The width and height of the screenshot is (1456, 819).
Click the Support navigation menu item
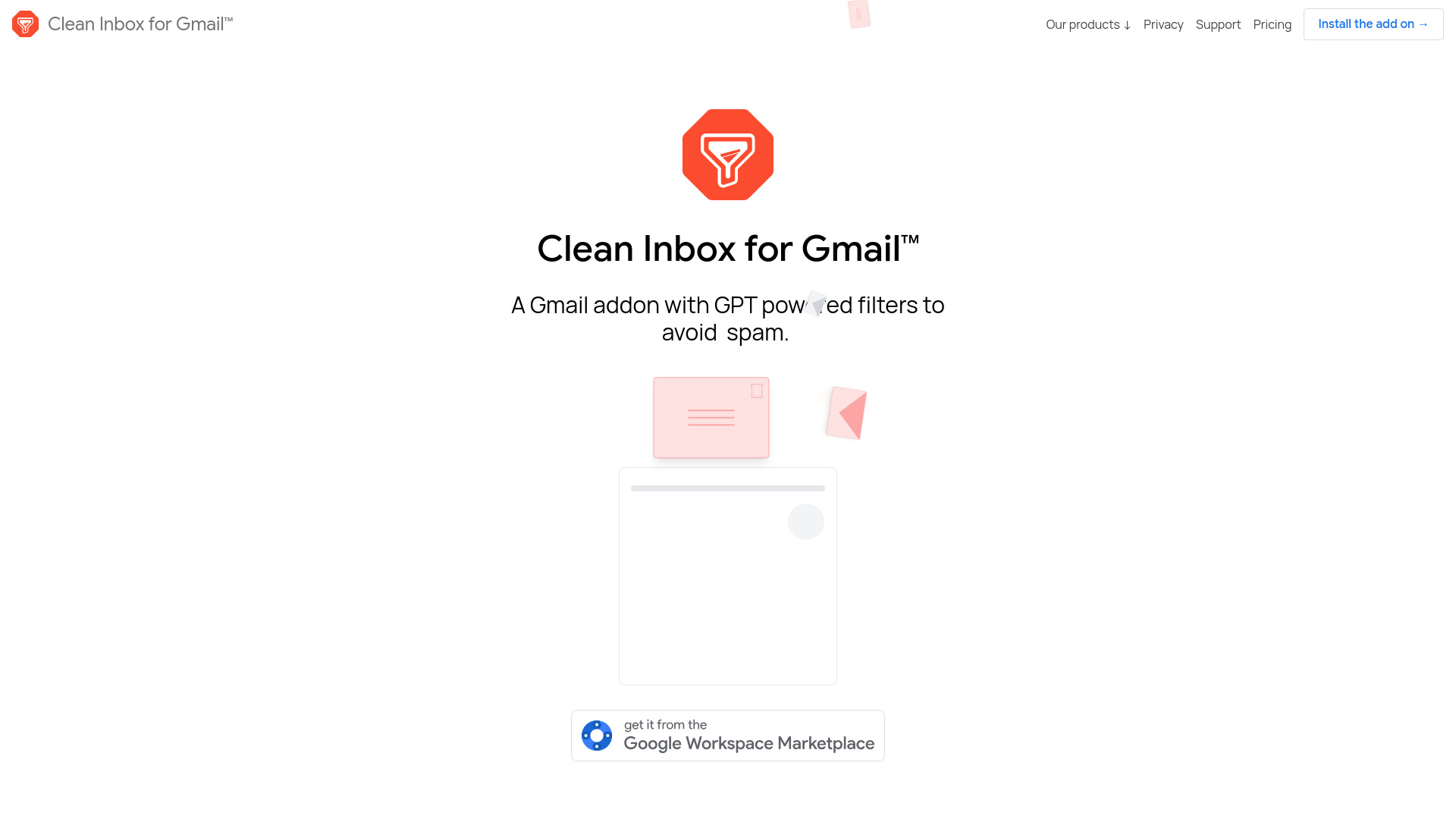(x=1218, y=24)
